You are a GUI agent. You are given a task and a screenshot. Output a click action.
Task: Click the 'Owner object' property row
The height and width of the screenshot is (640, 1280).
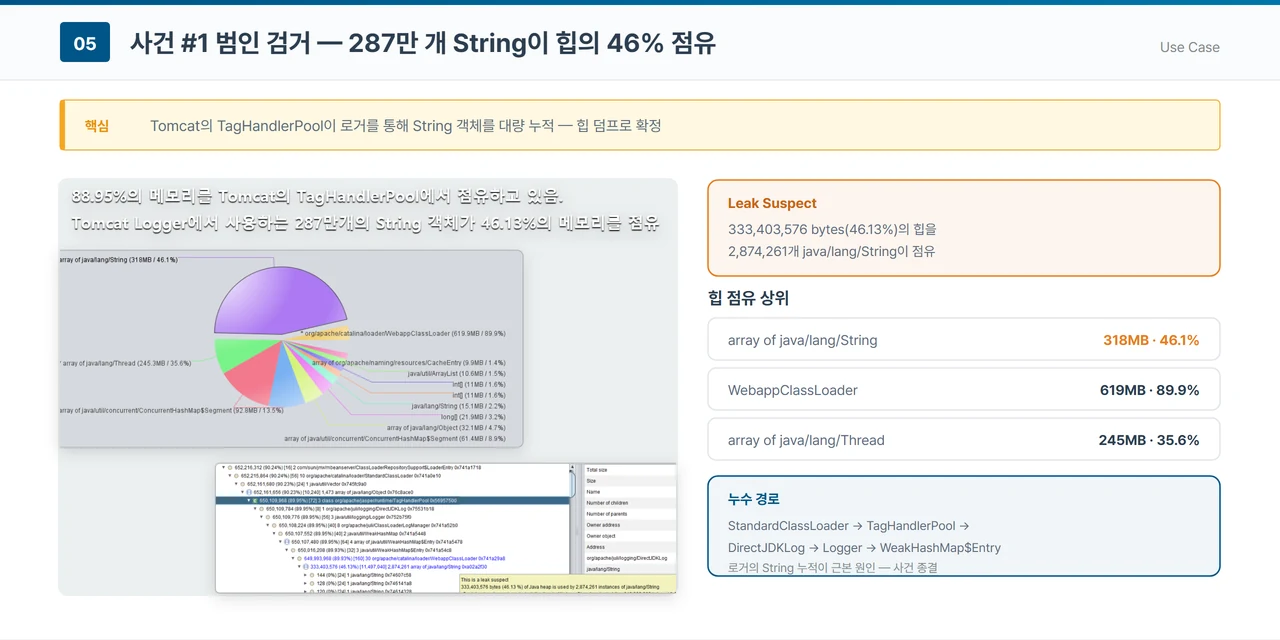point(631,536)
